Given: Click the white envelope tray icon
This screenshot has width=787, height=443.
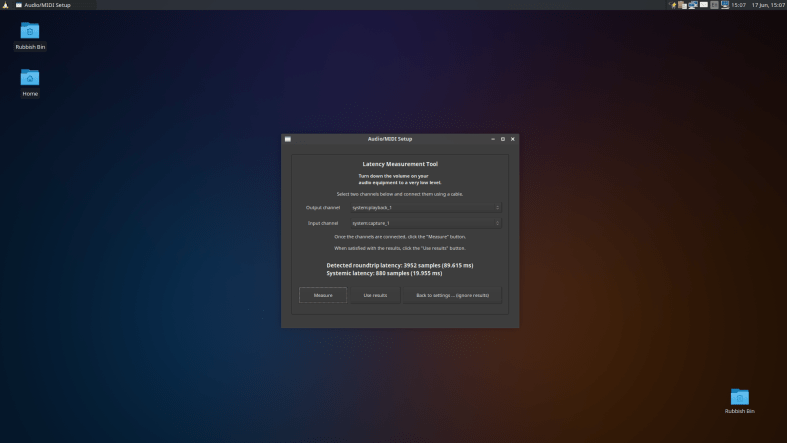Looking at the screenshot, I should click(704, 5).
